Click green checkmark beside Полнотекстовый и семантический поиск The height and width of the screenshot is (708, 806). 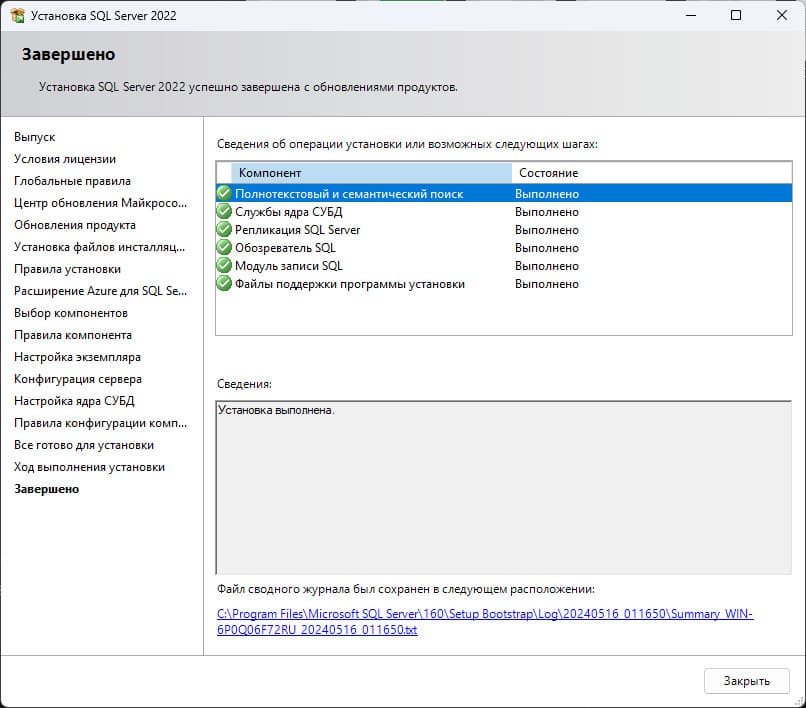[x=224, y=193]
